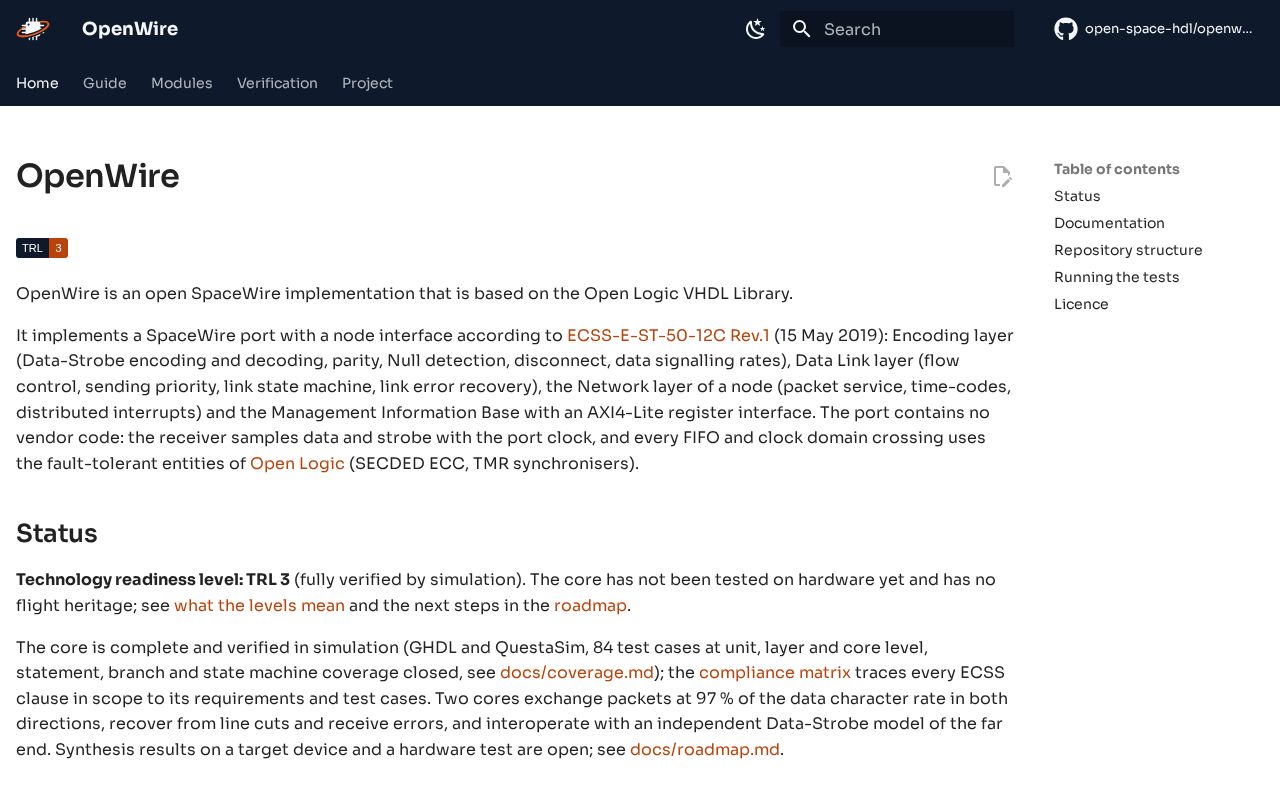Viewport: 1280px width, 800px height.
Task: Click the 'Table of contents' label
Action: pos(1117,169)
